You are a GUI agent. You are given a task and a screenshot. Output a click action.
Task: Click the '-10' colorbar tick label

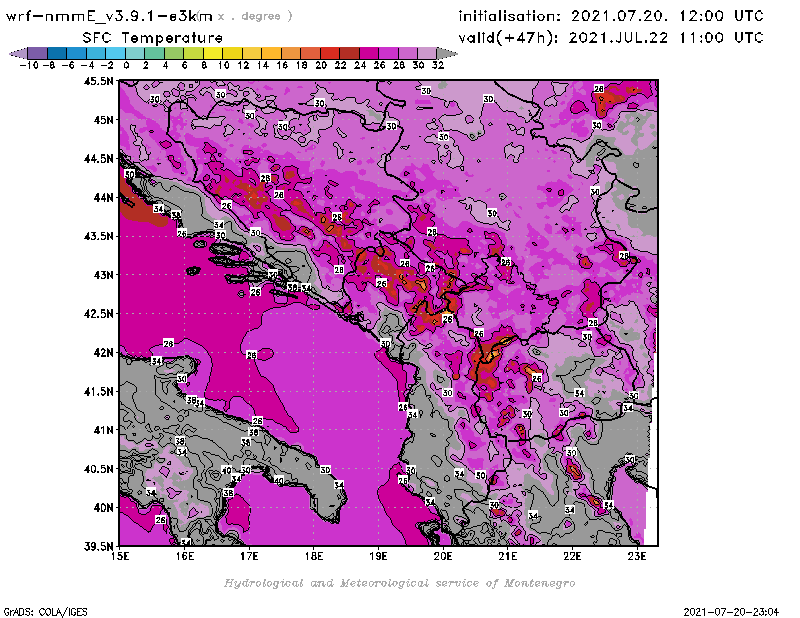click(x=29, y=65)
